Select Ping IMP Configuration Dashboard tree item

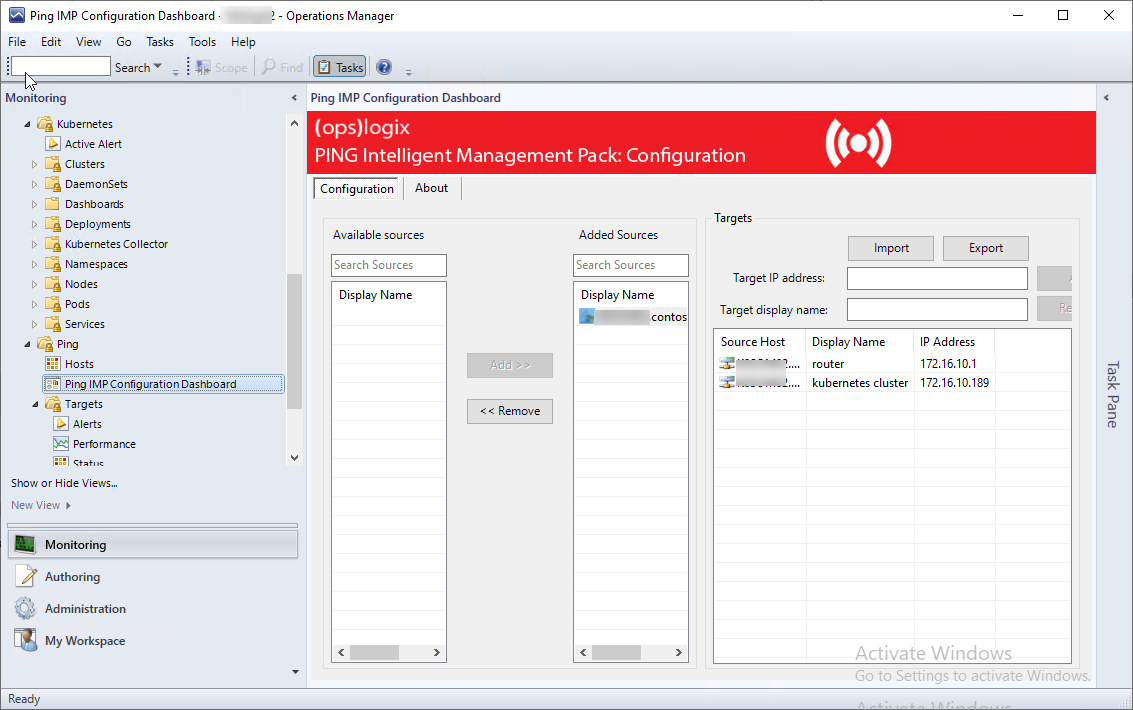tap(163, 384)
